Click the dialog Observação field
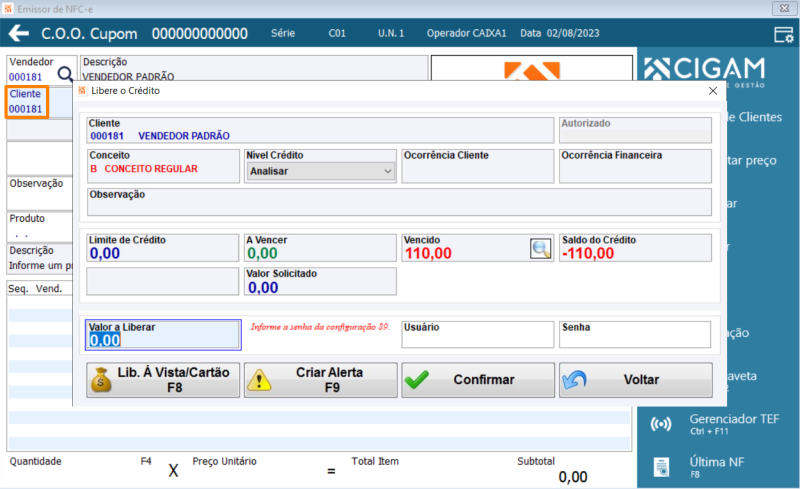The image size is (800, 489). (x=399, y=202)
